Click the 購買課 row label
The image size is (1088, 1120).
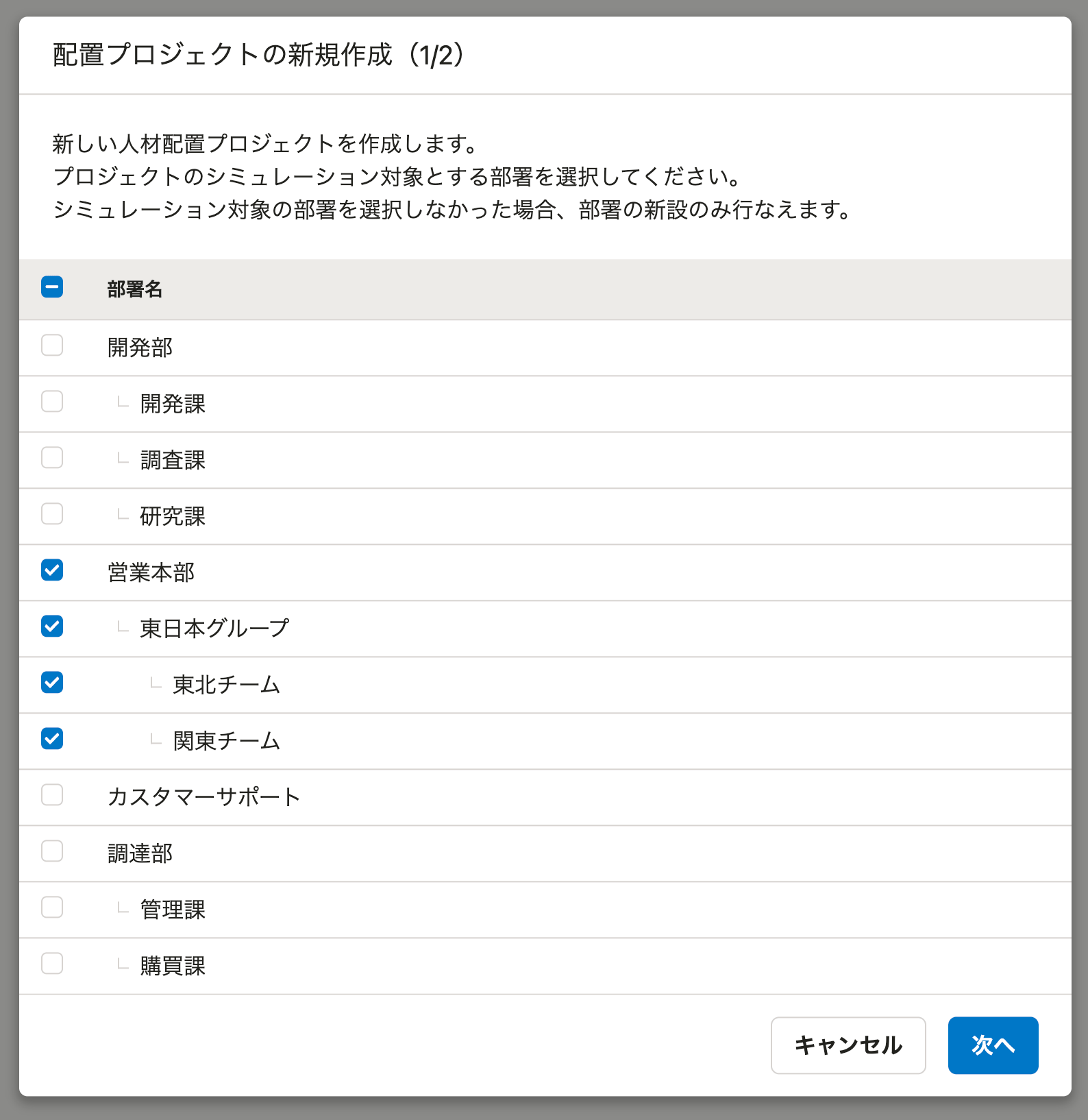(173, 966)
